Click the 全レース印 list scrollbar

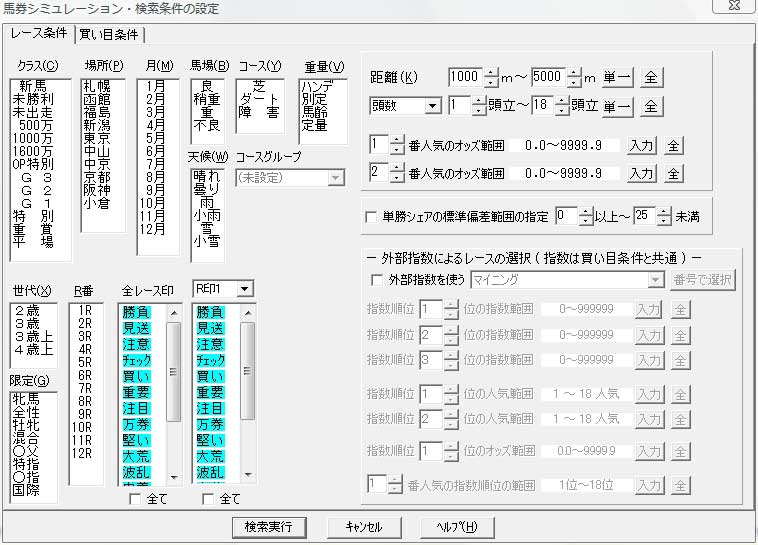(174, 400)
